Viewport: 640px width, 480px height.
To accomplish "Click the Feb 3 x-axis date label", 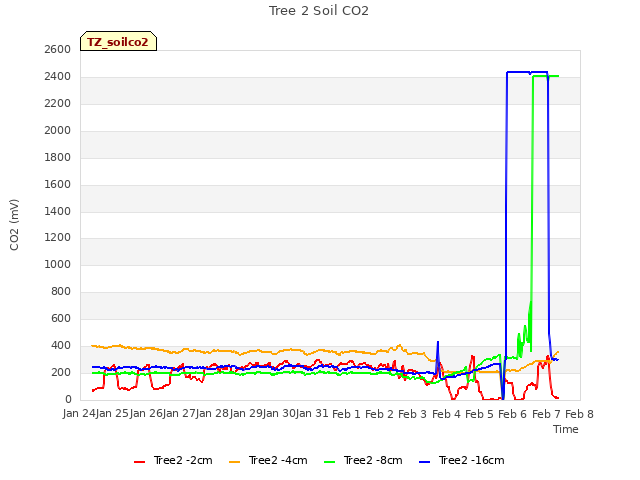I will [x=413, y=414].
